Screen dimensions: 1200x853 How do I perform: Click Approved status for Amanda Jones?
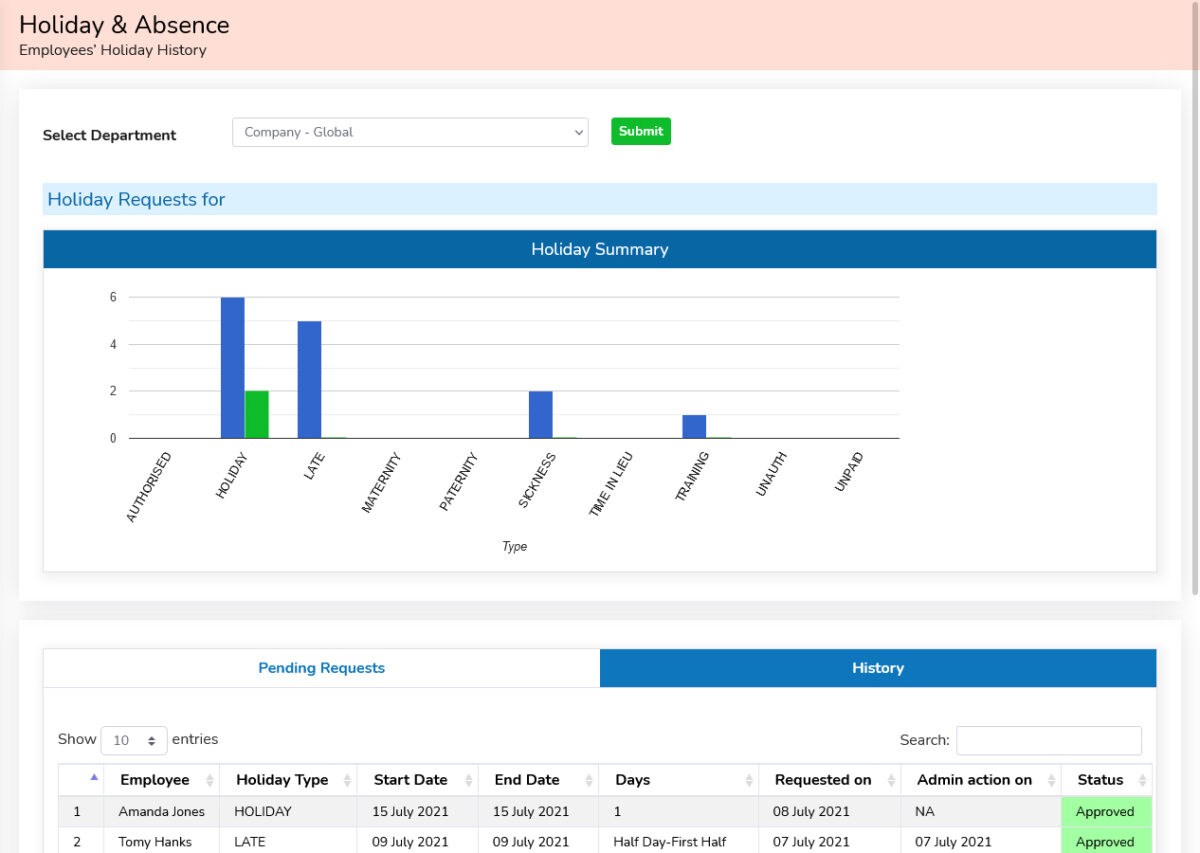(1105, 812)
